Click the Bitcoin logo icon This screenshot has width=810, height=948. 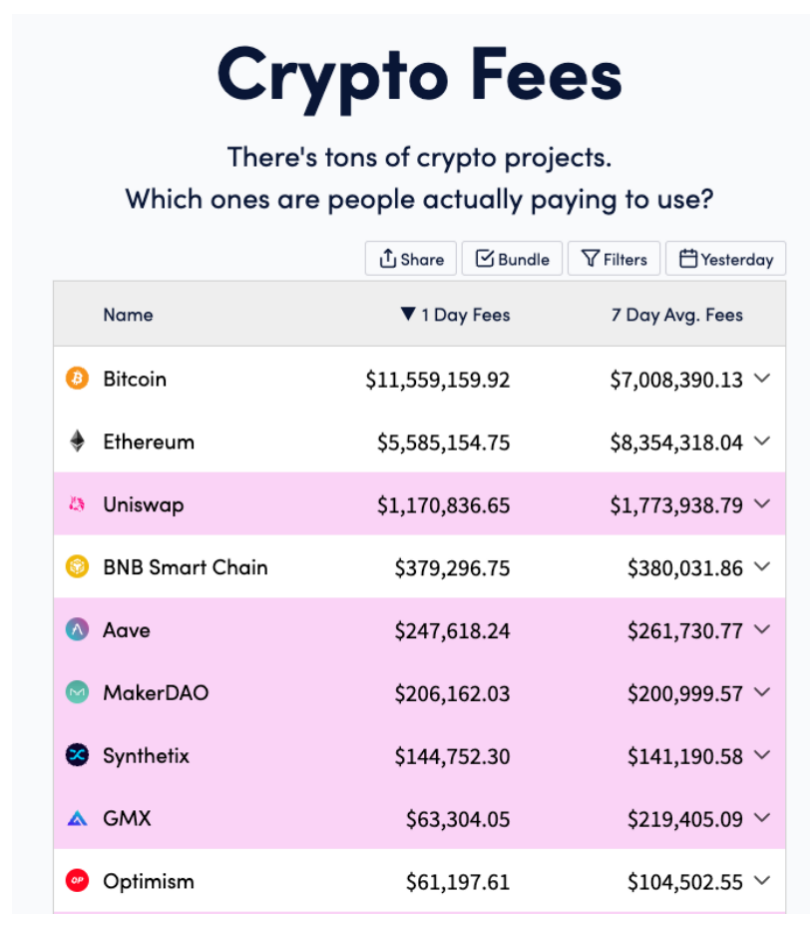click(x=77, y=379)
